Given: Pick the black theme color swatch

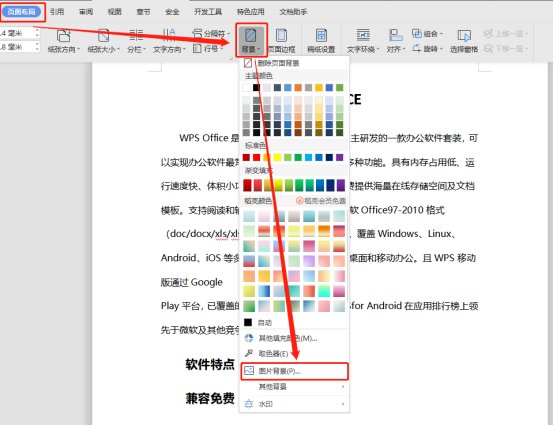Looking at the screenshot, I should pyautogui.click(x=257, y=87).
